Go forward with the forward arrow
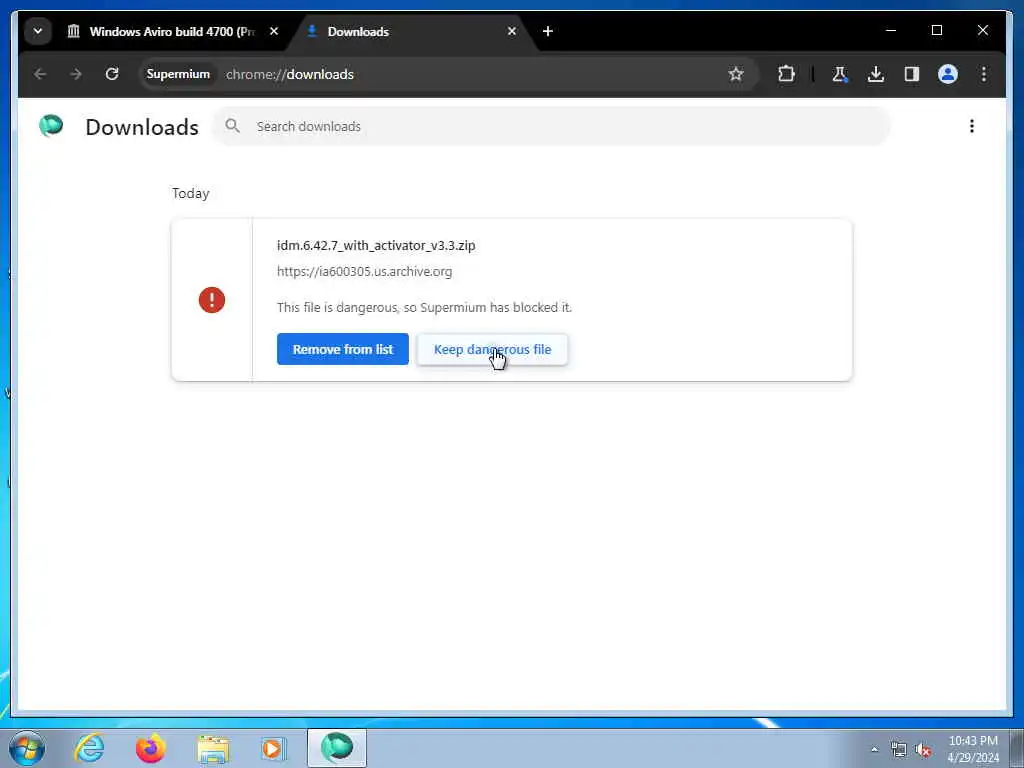Viewport: 1024px width, 768px height. 76,74
